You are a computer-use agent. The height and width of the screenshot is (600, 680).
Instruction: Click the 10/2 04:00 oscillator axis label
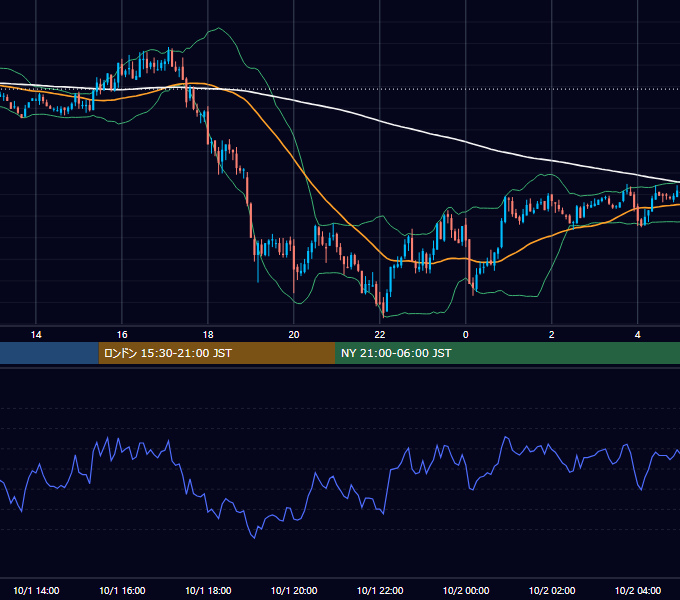click(x=637, y=590)
